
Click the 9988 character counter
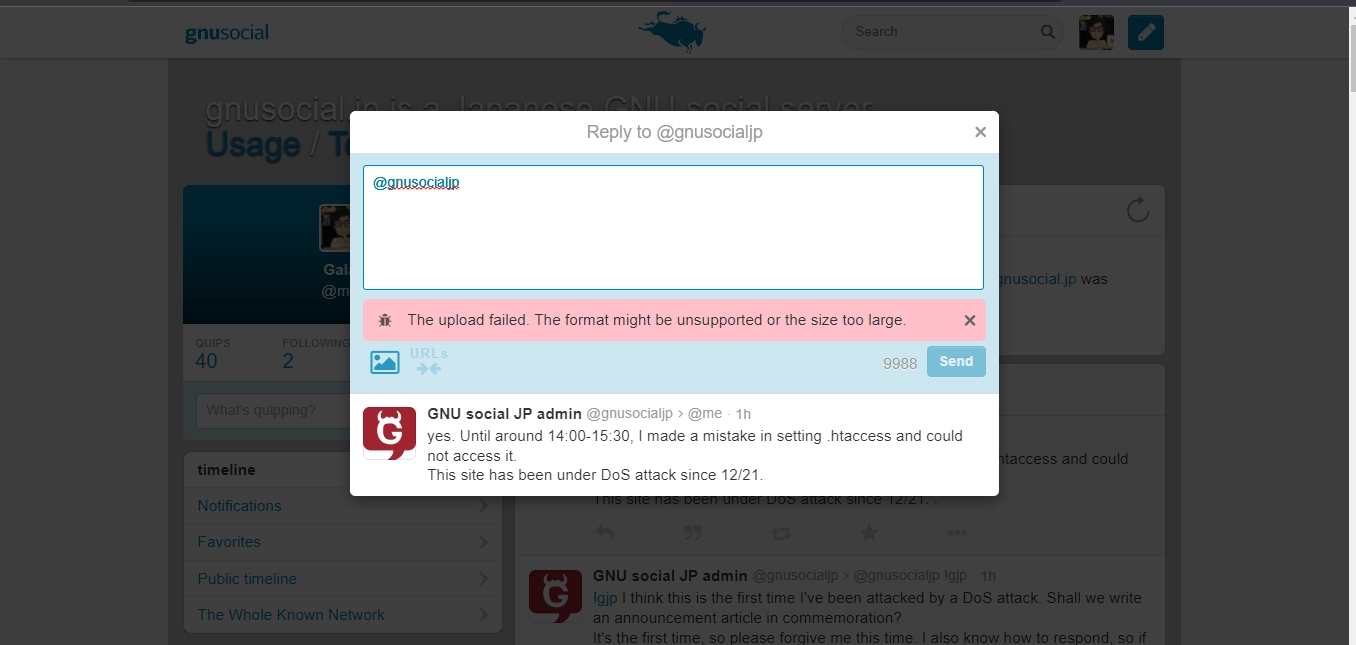[900, 363]
